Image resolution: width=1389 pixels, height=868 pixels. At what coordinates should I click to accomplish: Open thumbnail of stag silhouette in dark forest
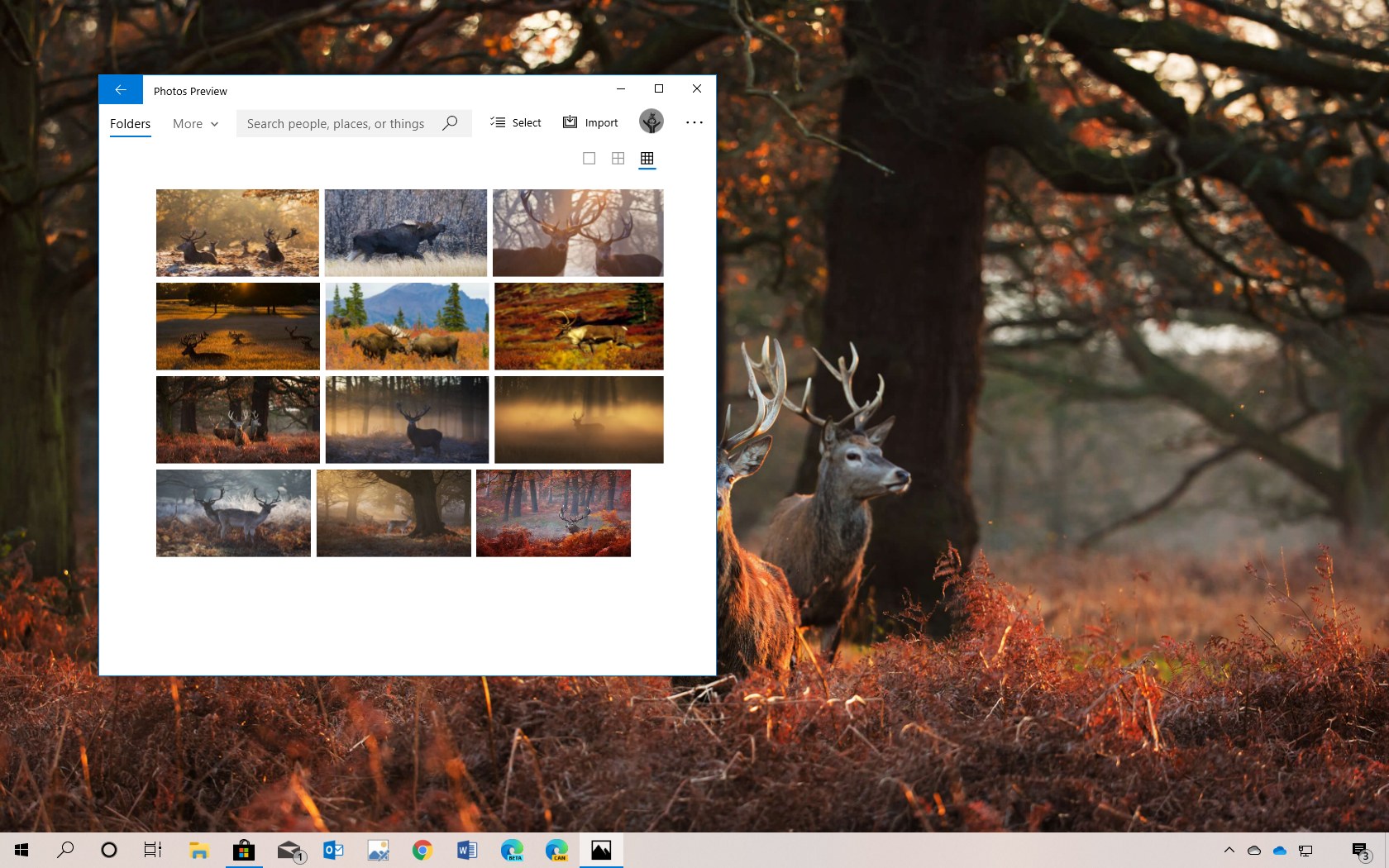point(408,420)
